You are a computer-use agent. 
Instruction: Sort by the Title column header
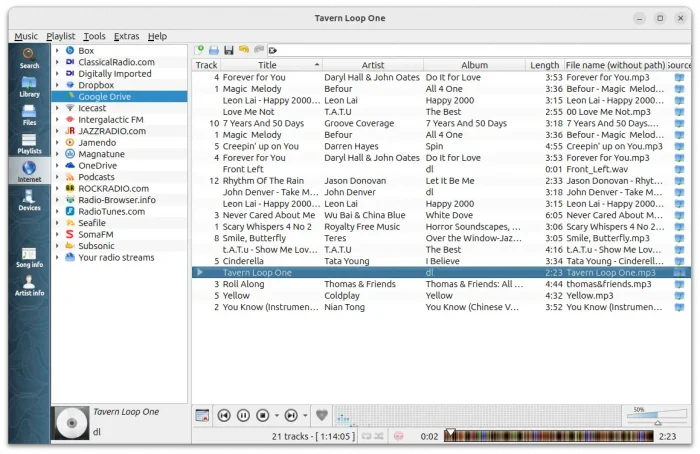271,65
